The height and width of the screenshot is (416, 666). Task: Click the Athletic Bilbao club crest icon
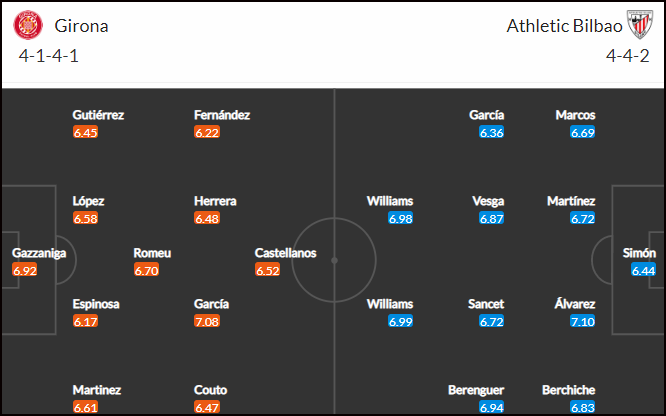tap(640, 25)
